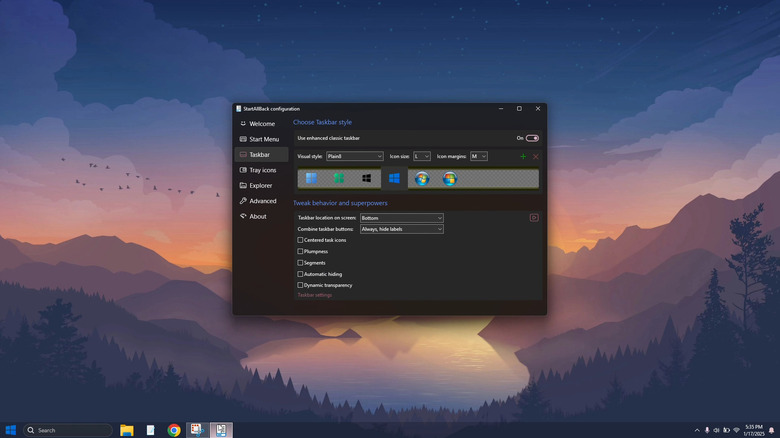Screen dimensions: 780x438
Task: Choose the green four-leaf clover start icon
Action: [x=339, y=179]
